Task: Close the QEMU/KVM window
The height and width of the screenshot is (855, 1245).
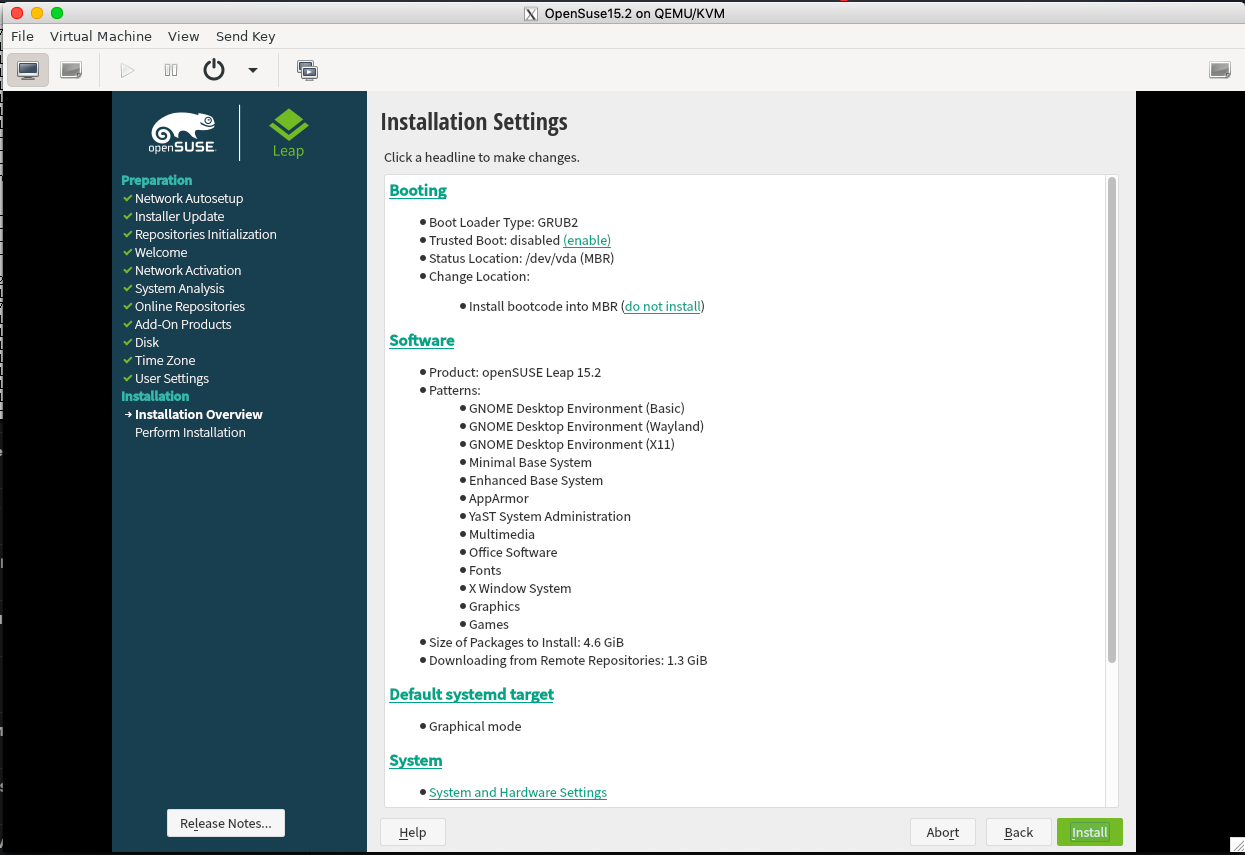Action: pyautogui.click(x=16, y=13)
